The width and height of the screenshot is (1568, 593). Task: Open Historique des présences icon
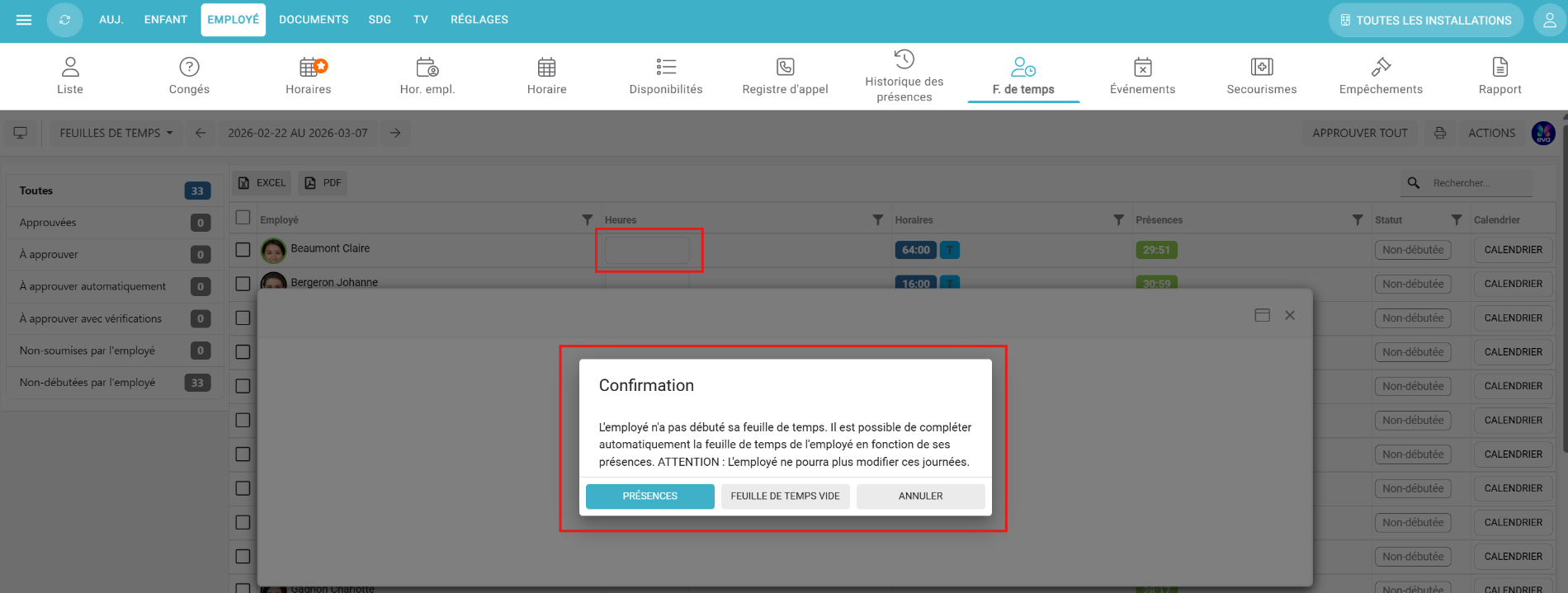pyautogui.click(x=904, y=59)
